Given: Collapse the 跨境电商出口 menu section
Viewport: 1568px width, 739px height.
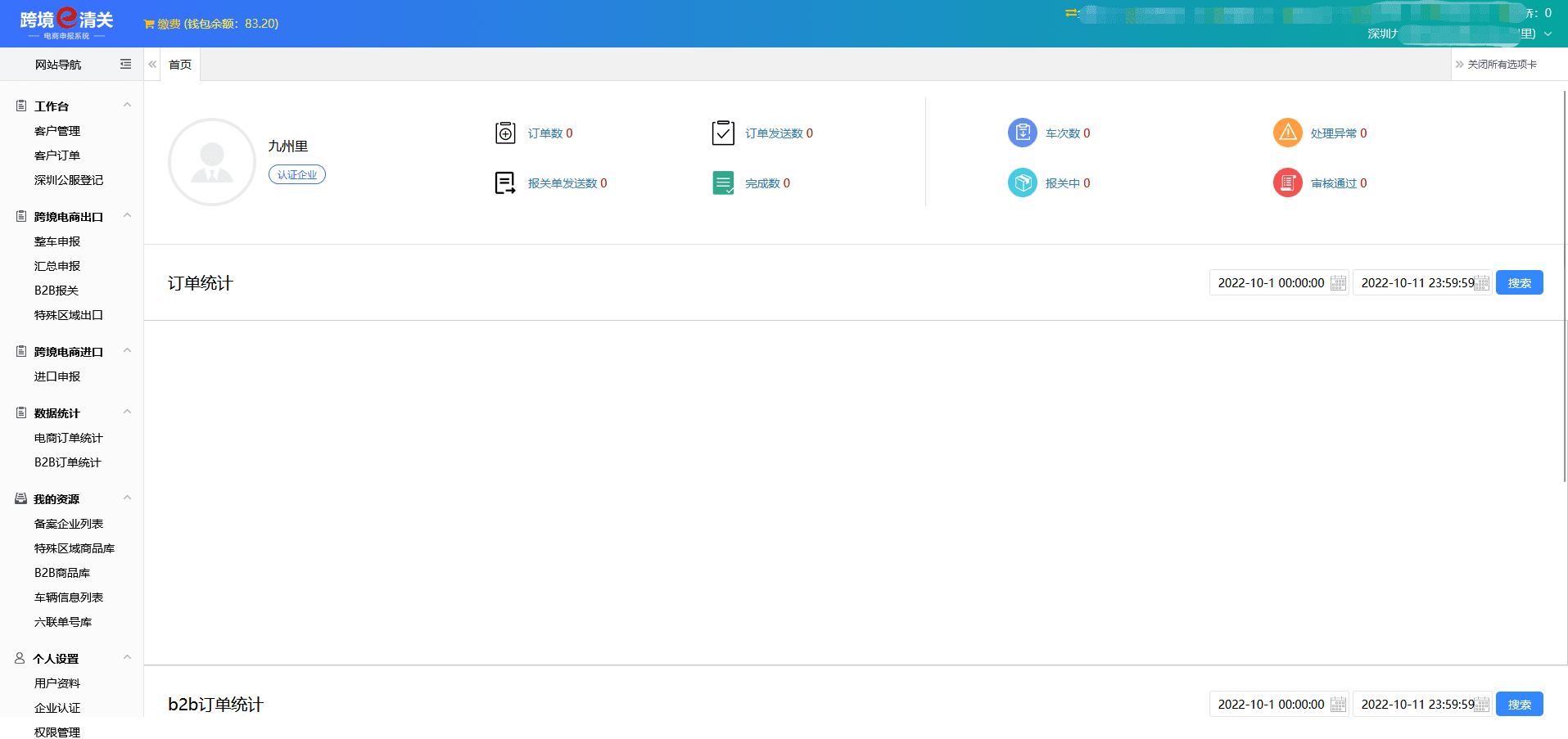Looking at the screenshot, I should pos(127,216).
